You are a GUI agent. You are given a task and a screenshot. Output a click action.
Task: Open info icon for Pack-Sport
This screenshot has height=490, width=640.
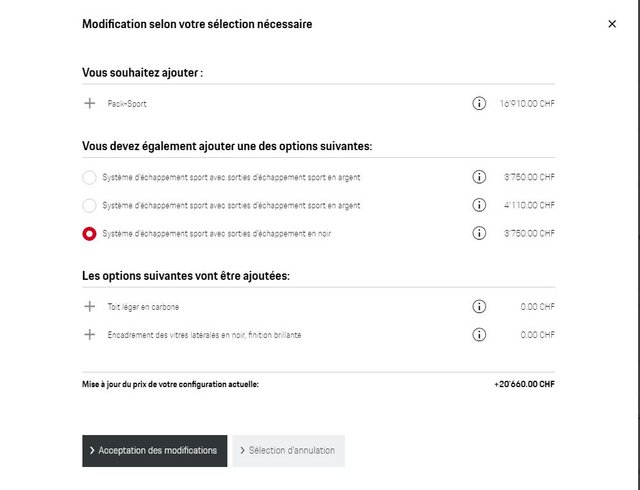pyautogui.click(x=479, y=103)
